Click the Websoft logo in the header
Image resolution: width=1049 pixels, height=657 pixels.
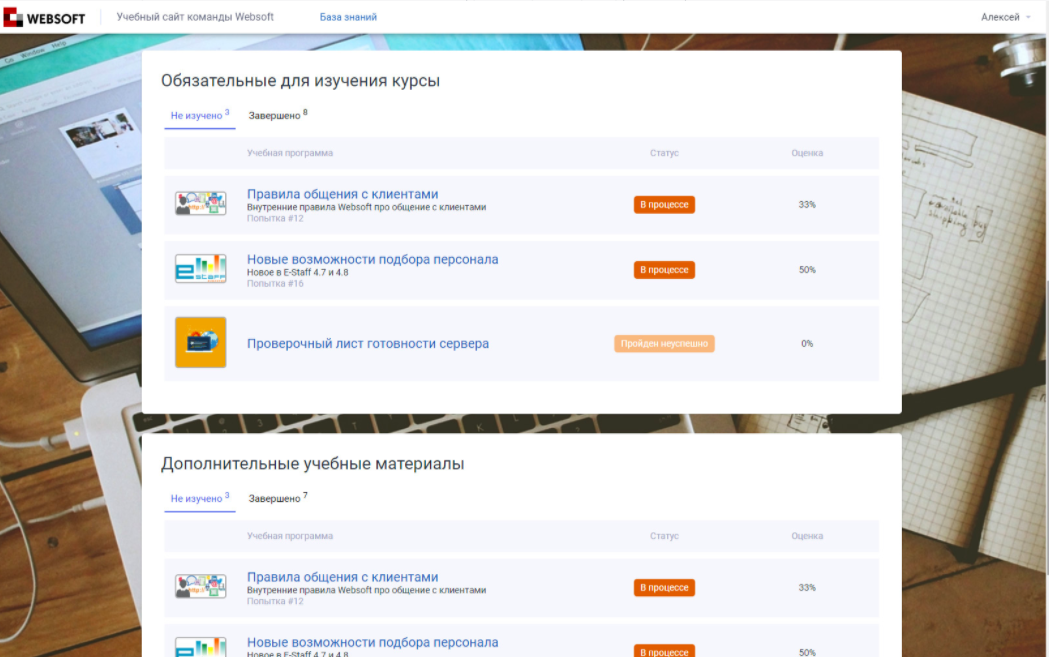[x=44, y=17]
